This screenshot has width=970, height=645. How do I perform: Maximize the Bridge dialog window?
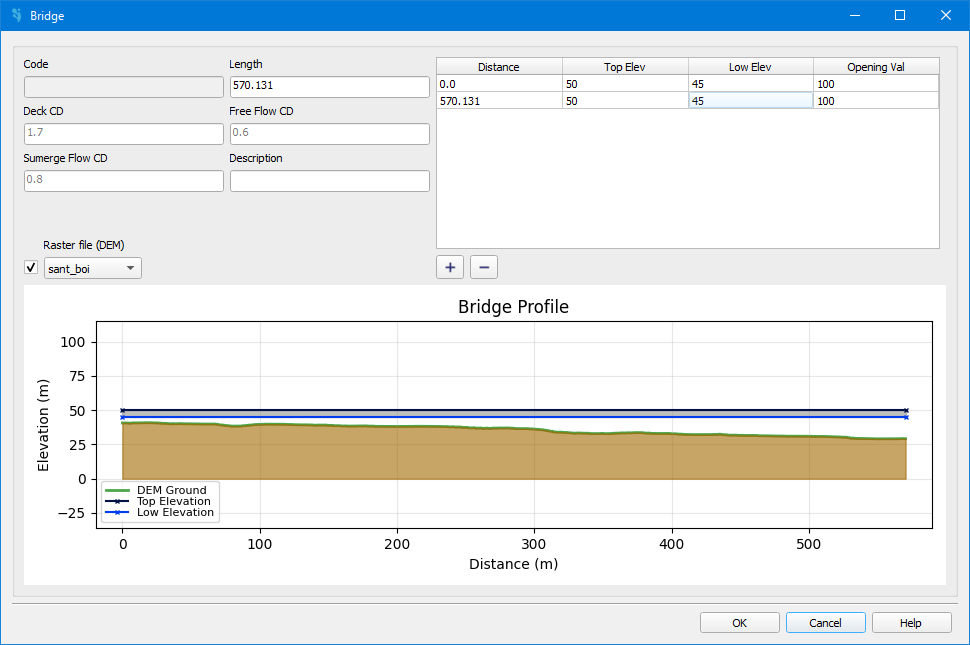[x=900, y=15]
